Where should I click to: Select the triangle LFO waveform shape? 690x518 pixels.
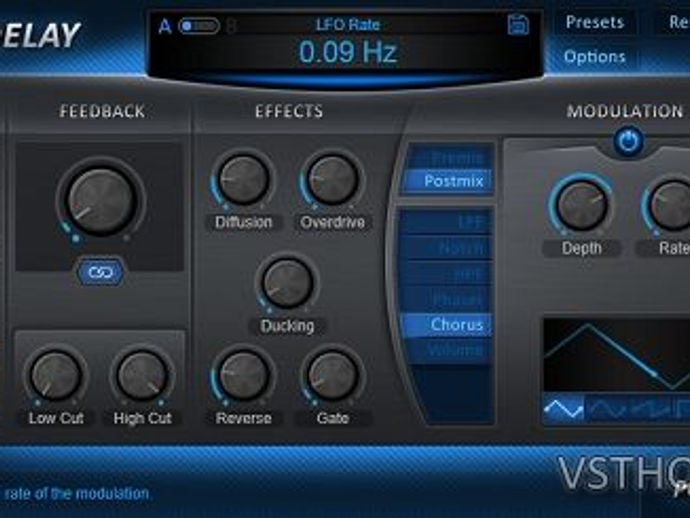[x=564, y=409]
